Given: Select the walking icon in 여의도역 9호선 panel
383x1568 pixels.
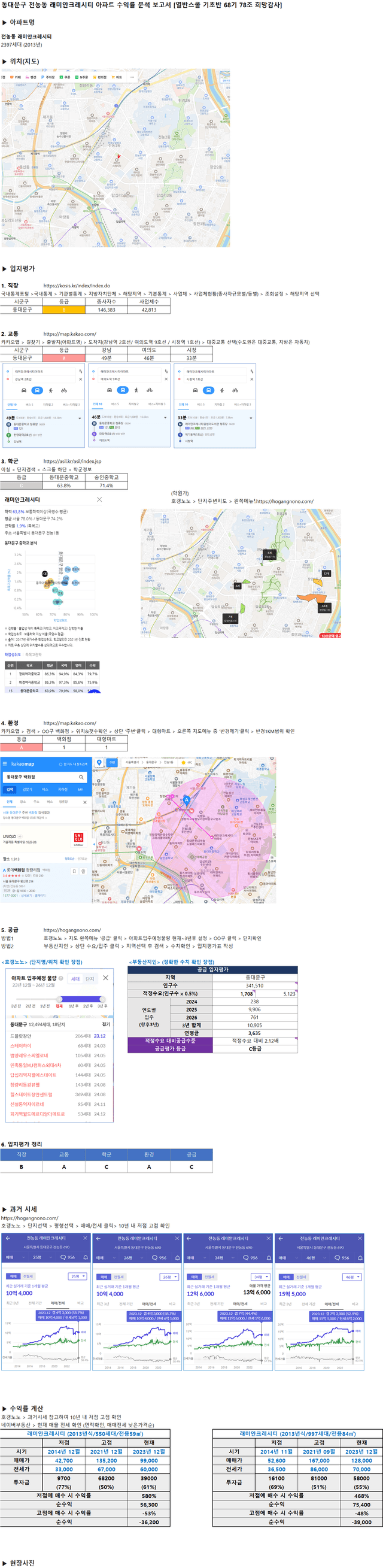Looking at the screenshot, I should click(x=136, y=390).
